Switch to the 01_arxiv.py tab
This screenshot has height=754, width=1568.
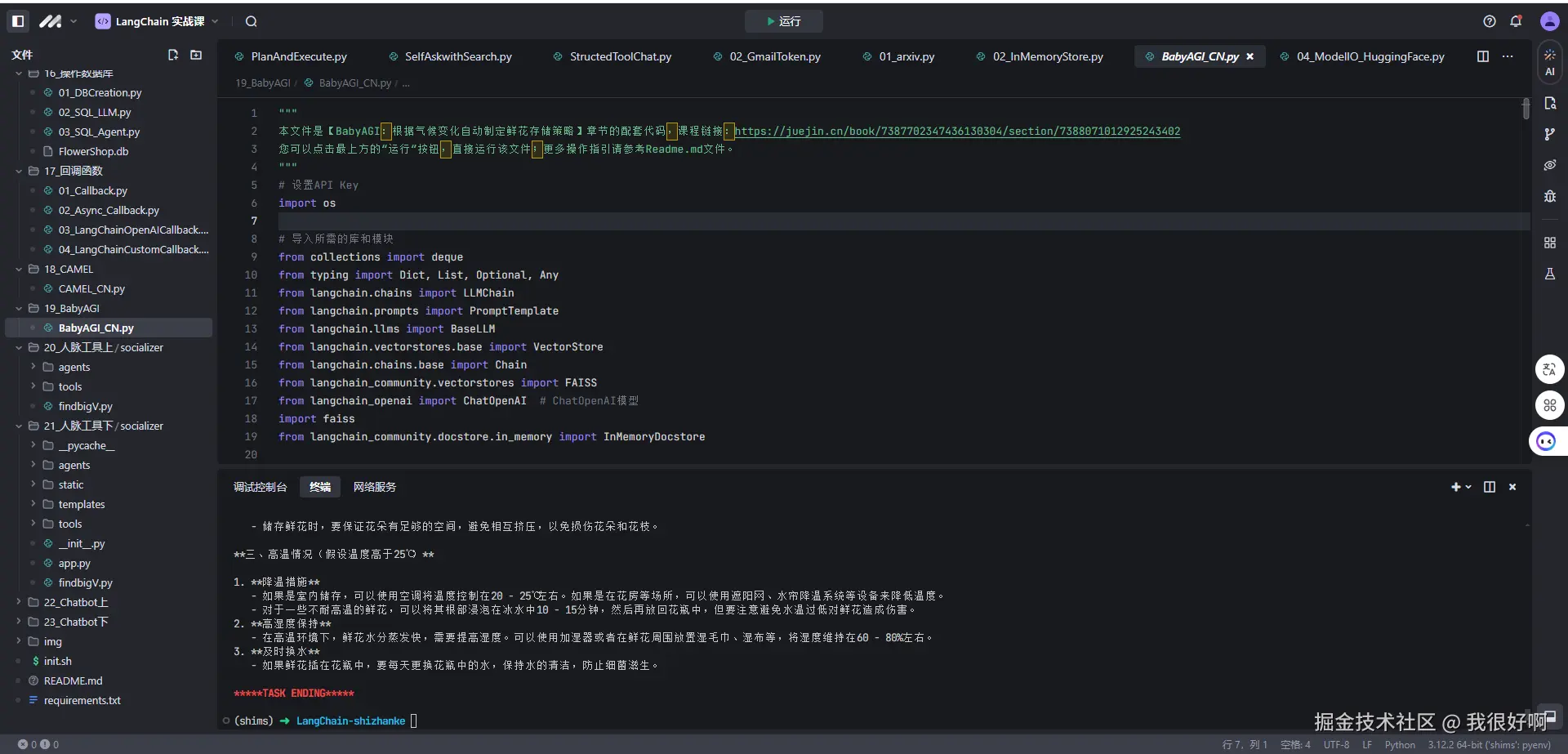[906, 56]
